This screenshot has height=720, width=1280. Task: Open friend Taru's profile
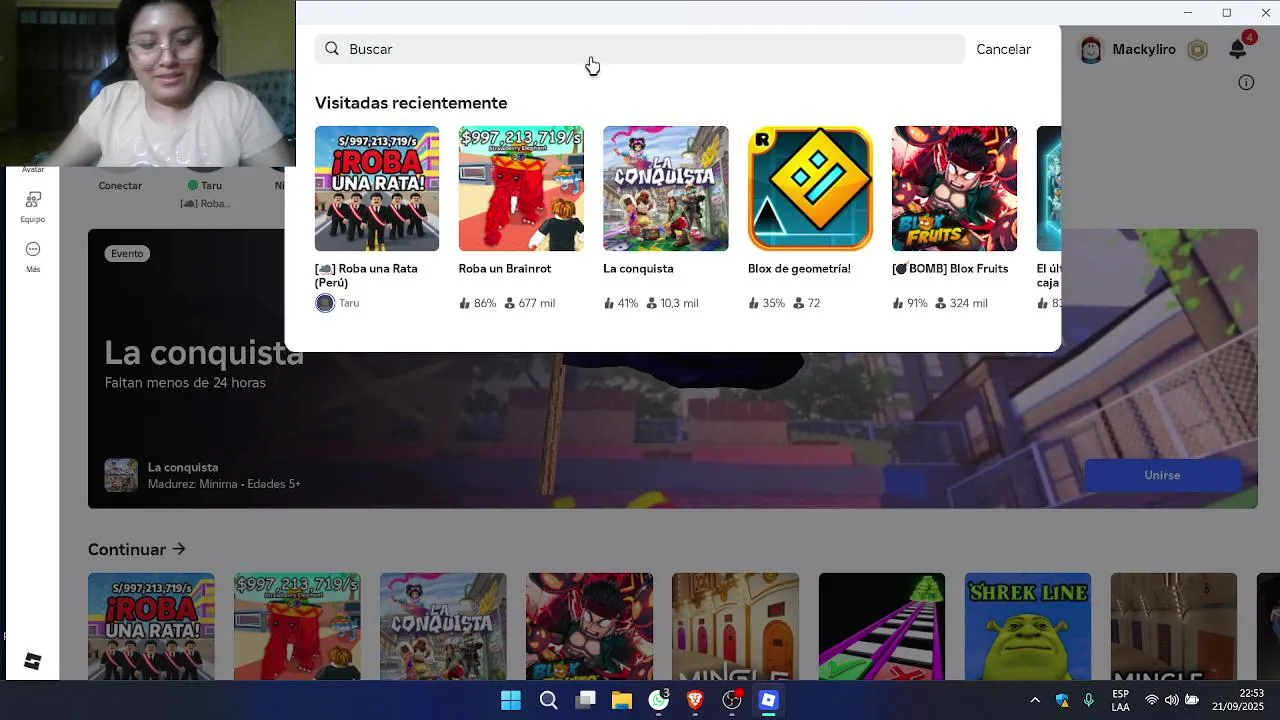205,186
